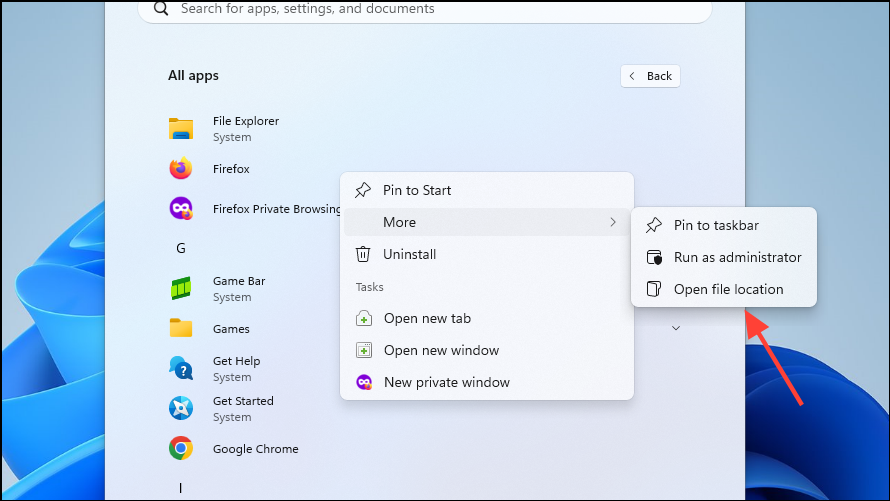This screenshot has width=890, height=501.
Task: Click the Get Help question mark icon
Action: click(181, 368)
